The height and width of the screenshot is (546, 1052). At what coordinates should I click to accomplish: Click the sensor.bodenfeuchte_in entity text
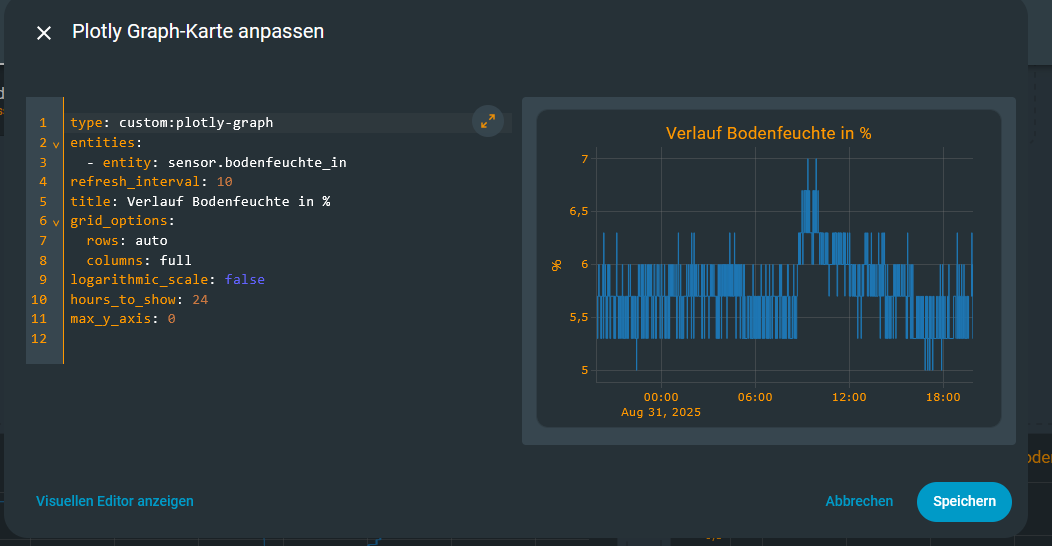tap(257, 162)
